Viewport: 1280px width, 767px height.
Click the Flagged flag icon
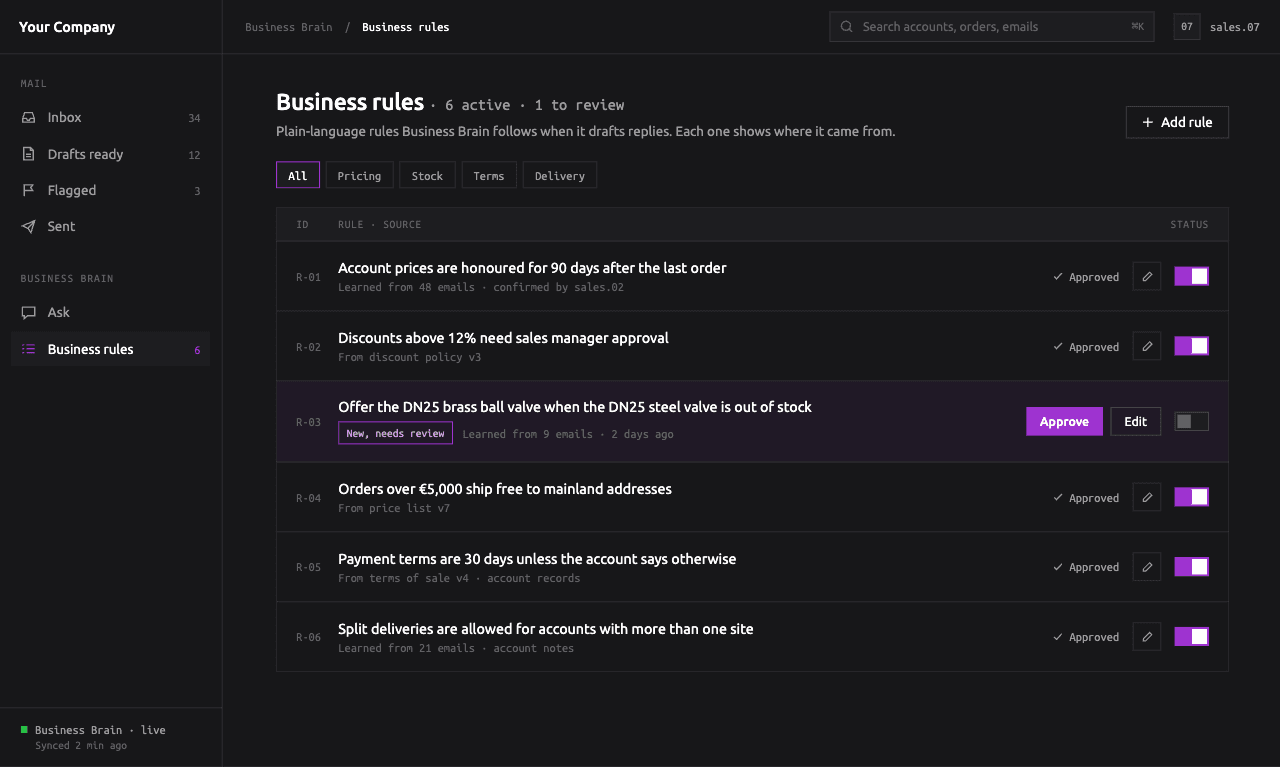[x=29, y=190]
